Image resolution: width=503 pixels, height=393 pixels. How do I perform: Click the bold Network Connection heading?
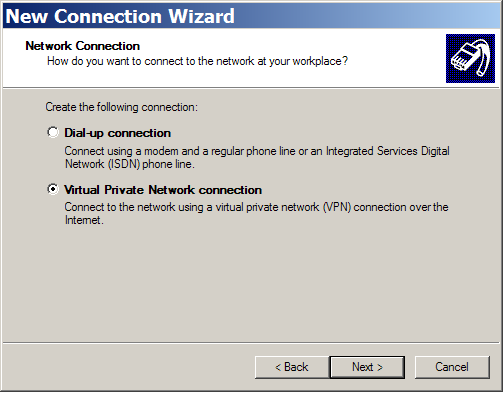(83, 46)
